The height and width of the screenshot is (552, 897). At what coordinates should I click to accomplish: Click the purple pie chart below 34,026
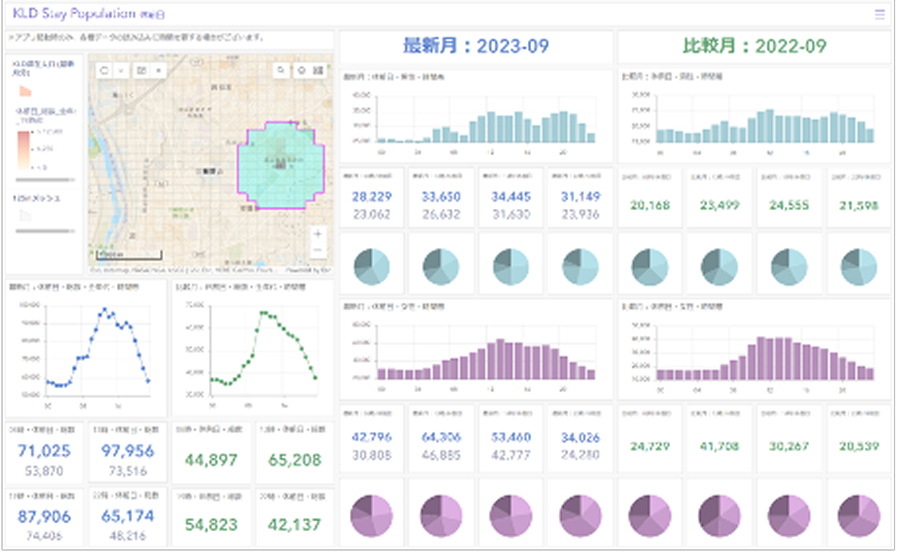580,516
